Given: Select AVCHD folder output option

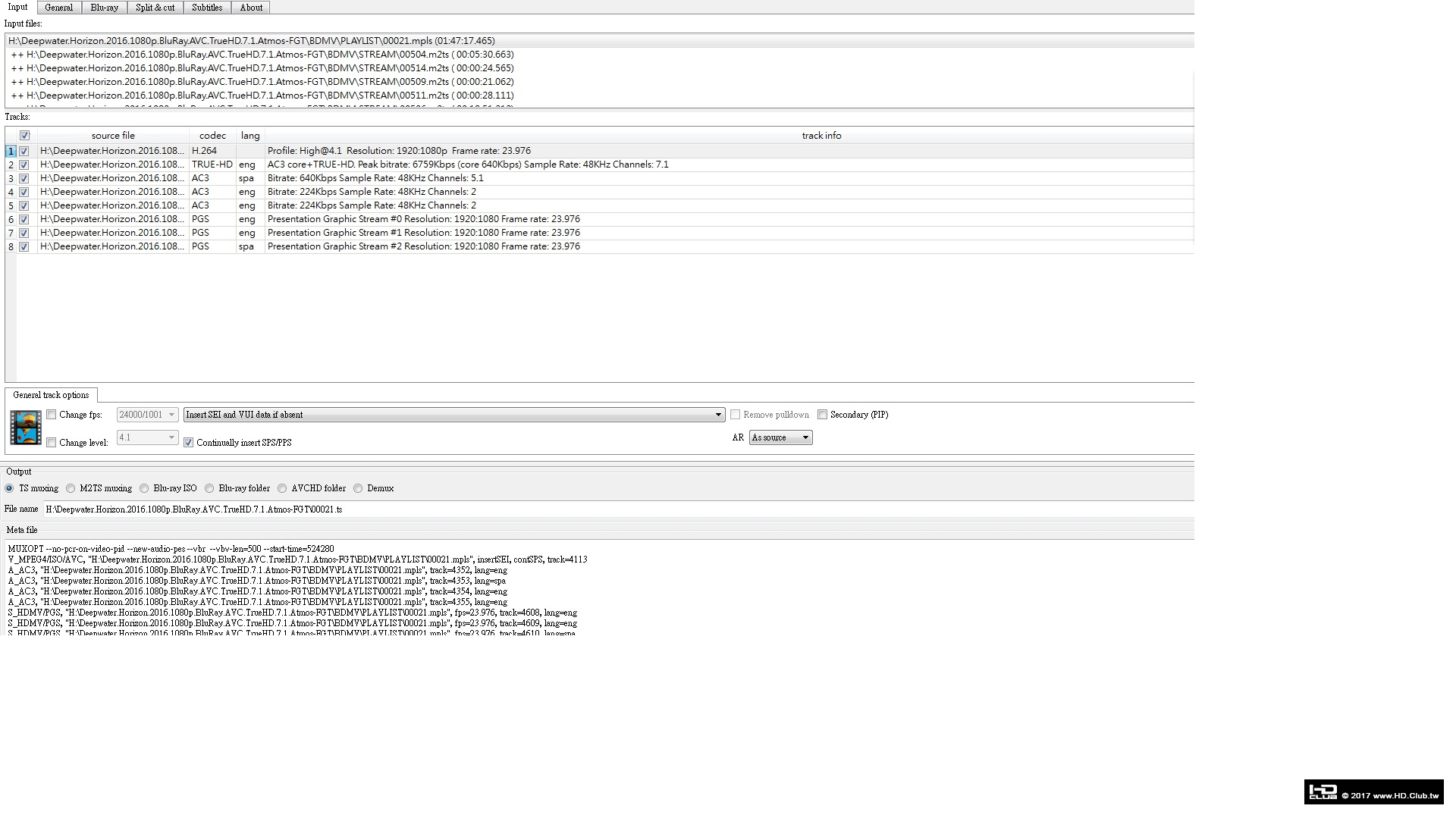Looking at the screenshot, I should tap(282, 488).
